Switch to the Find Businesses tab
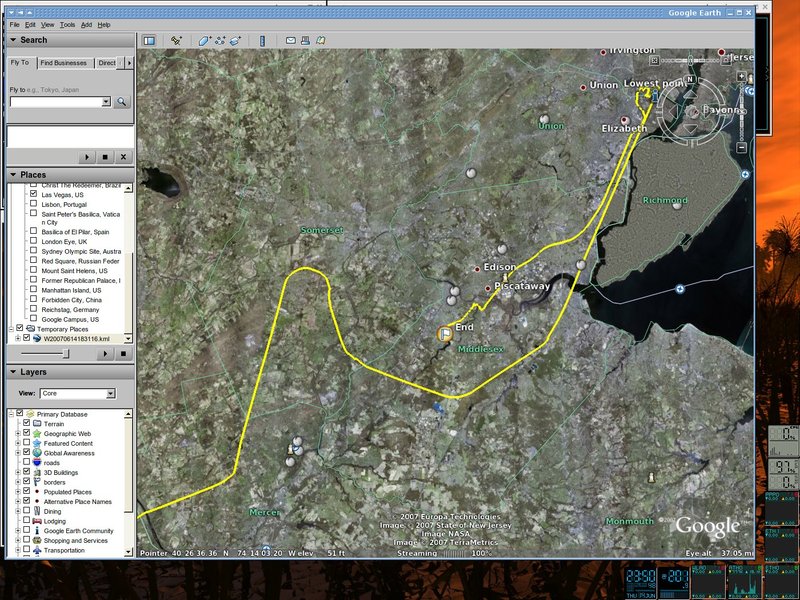The height and width of the screenshot is (600, 800). (64, 63)
